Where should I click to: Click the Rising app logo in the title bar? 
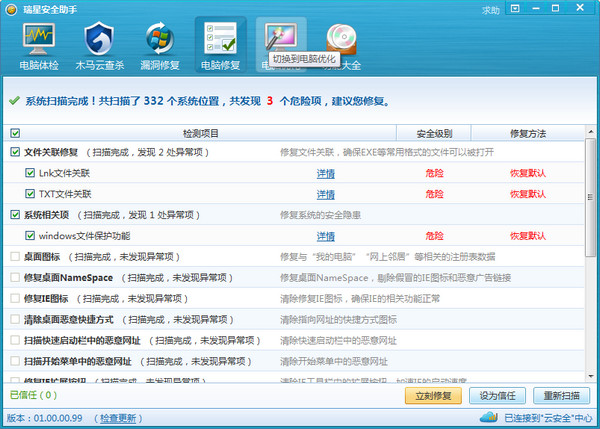point(10,9)
